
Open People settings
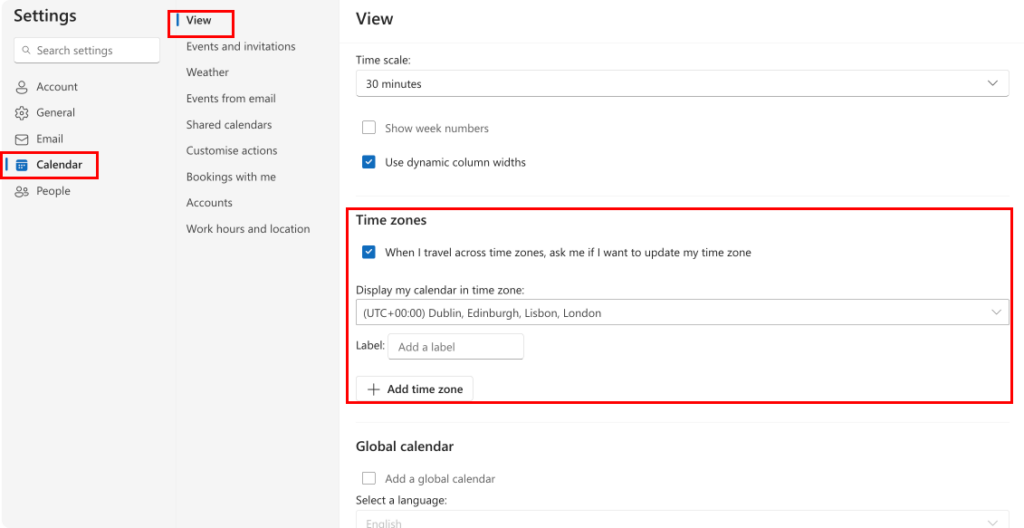pyautogui.click(x=54, y=191)
